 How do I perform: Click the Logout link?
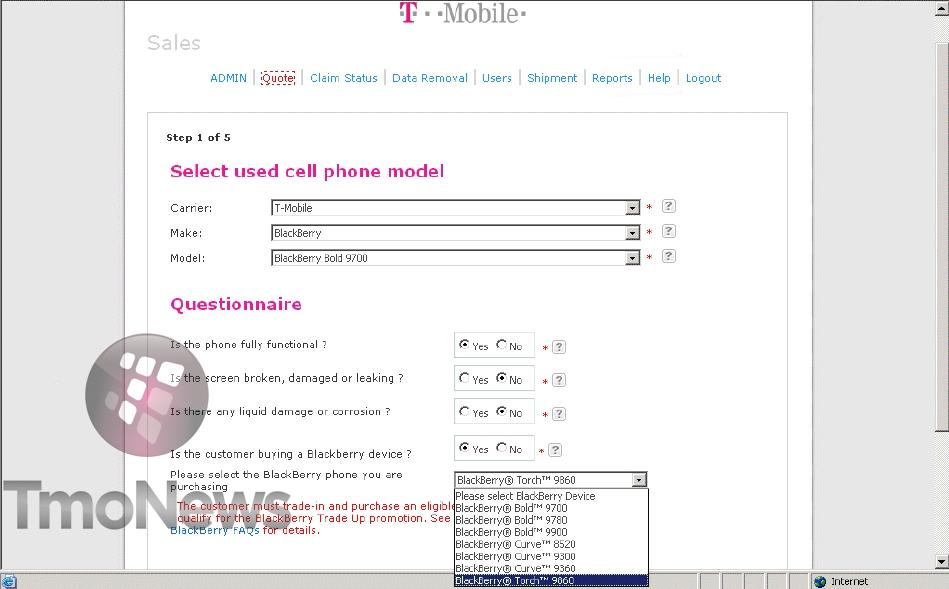(703, 78)
